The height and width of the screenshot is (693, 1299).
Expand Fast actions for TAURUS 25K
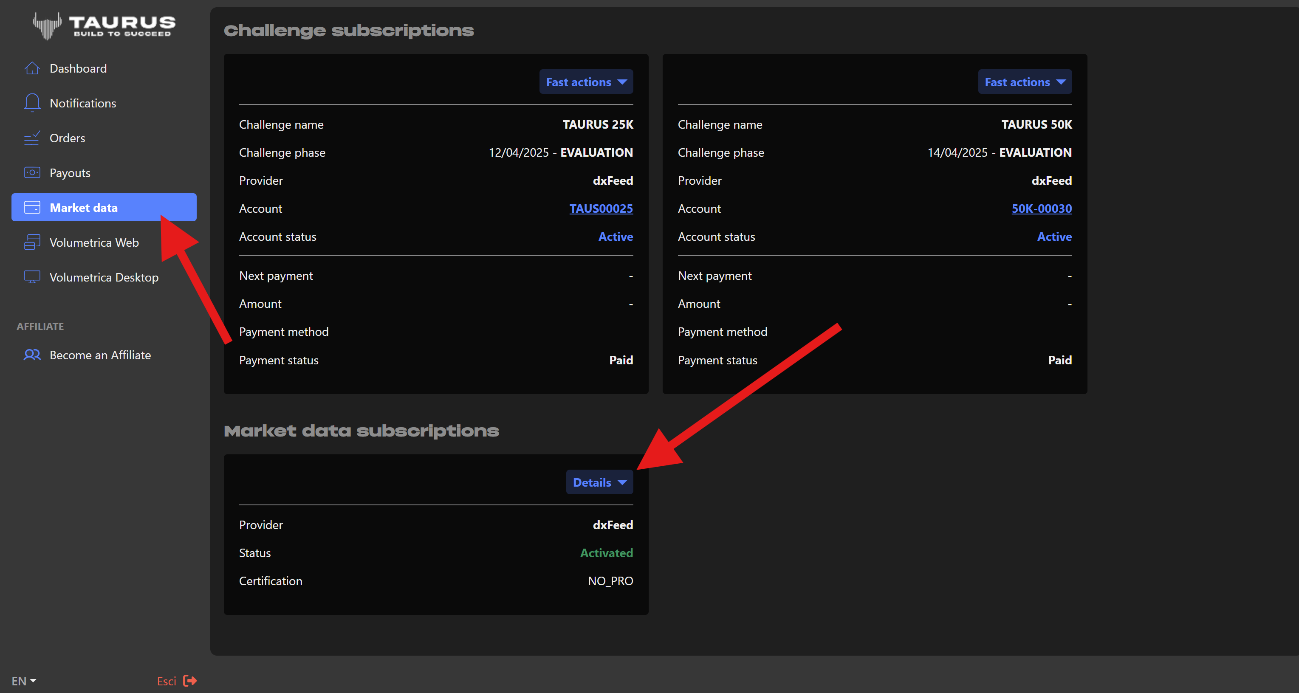[586, 82]
